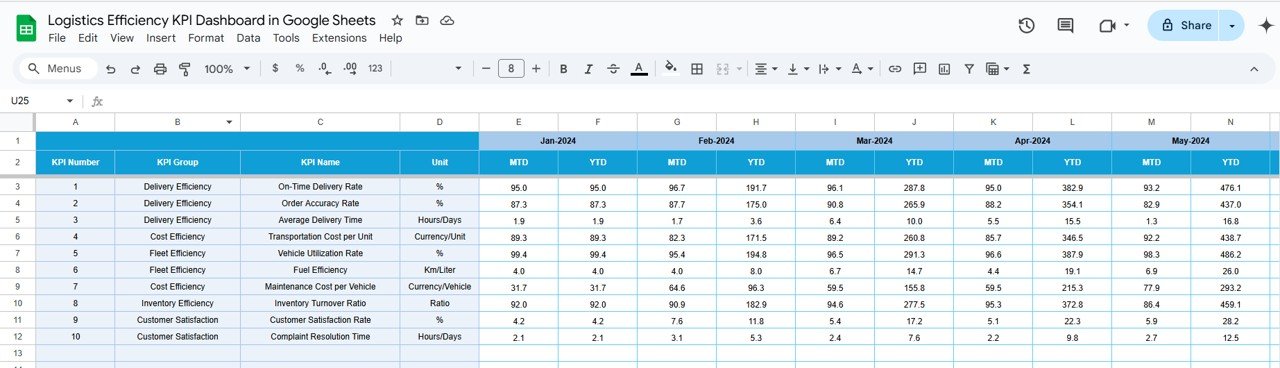Open the Tools menu
Screen dimensions: 1280x368
tap(286, 38)
